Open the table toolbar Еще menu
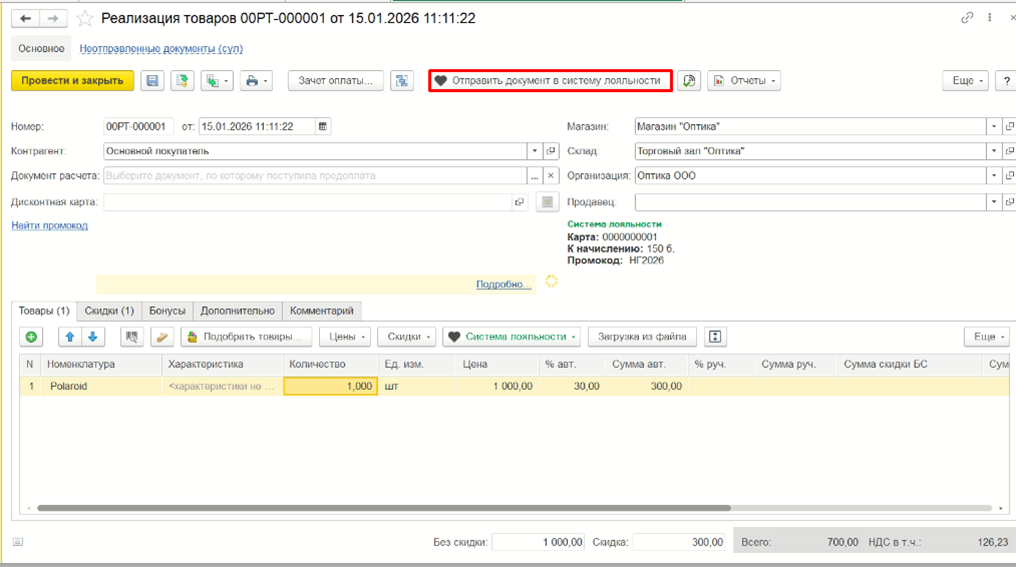1016x567 pixels. (x=987, y=336)
